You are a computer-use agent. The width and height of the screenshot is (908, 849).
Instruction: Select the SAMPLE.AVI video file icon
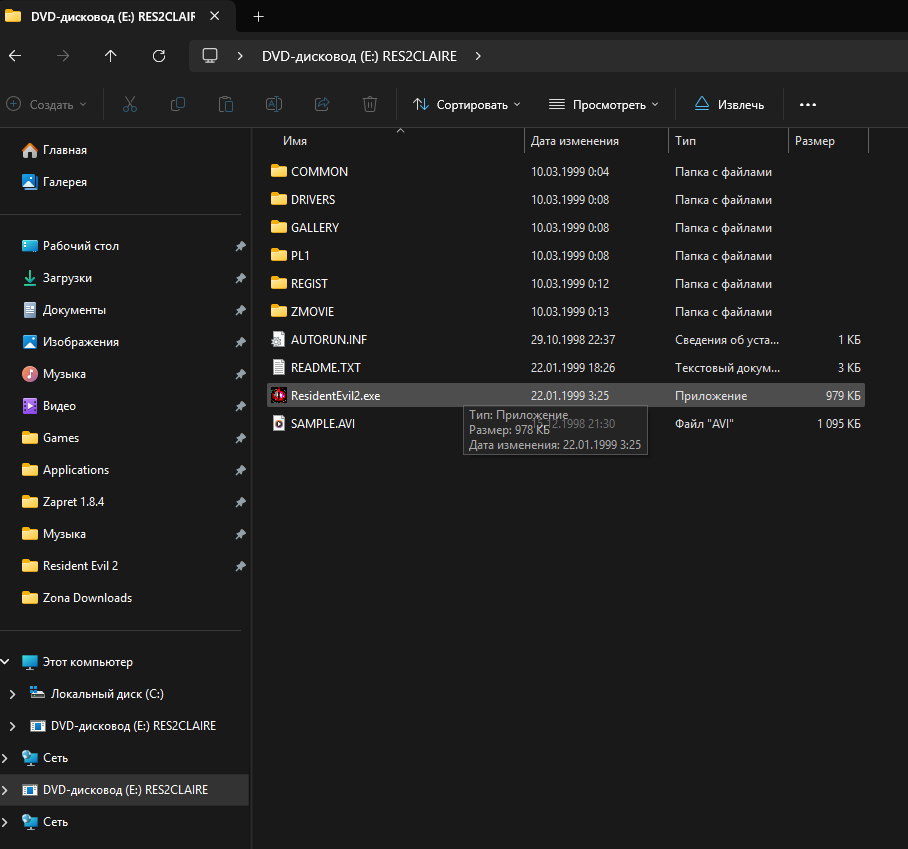coord(279,423)
